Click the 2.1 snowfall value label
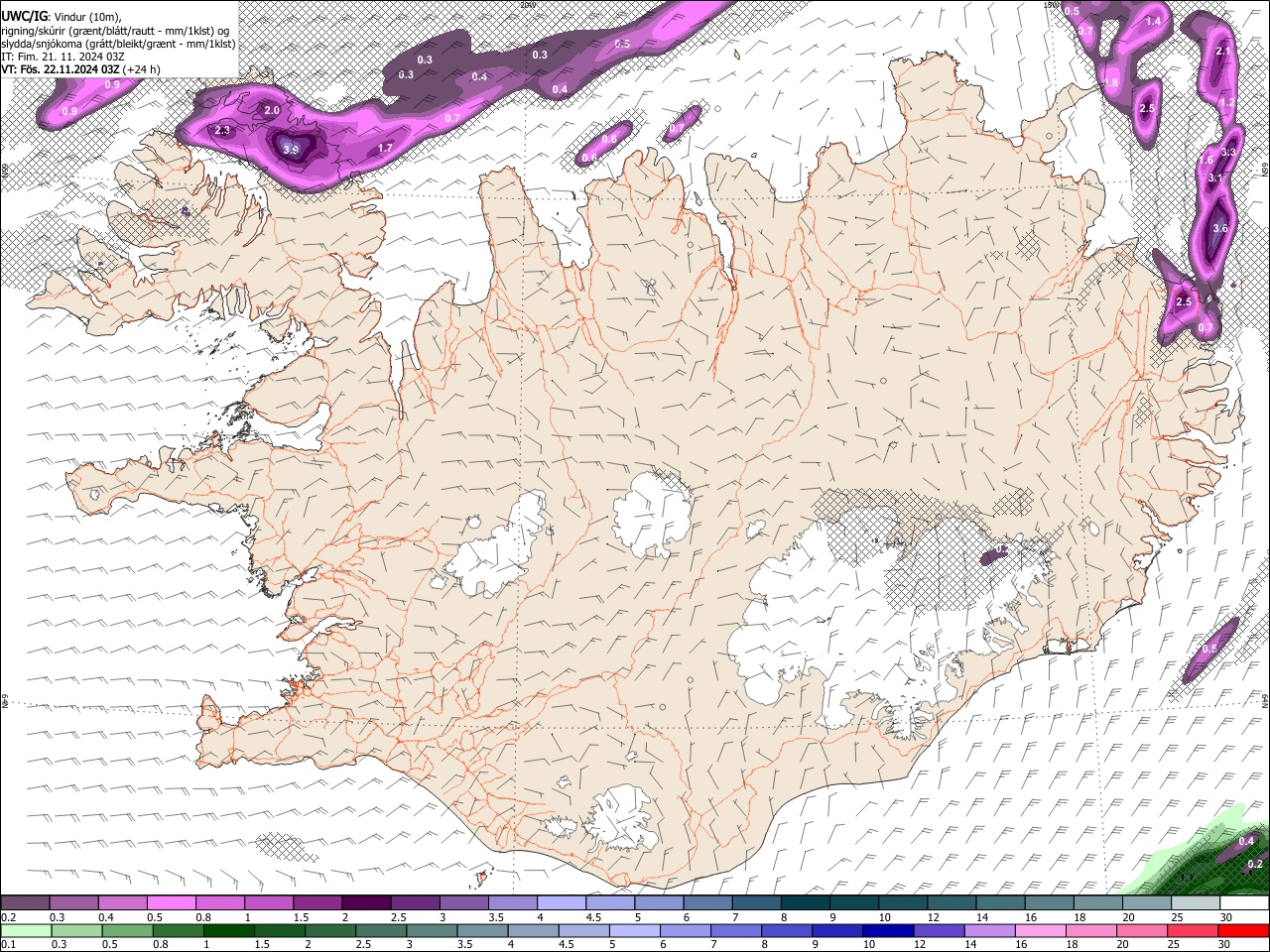The height and width of the screenshot is (952, 1270). coord(1223,52)
